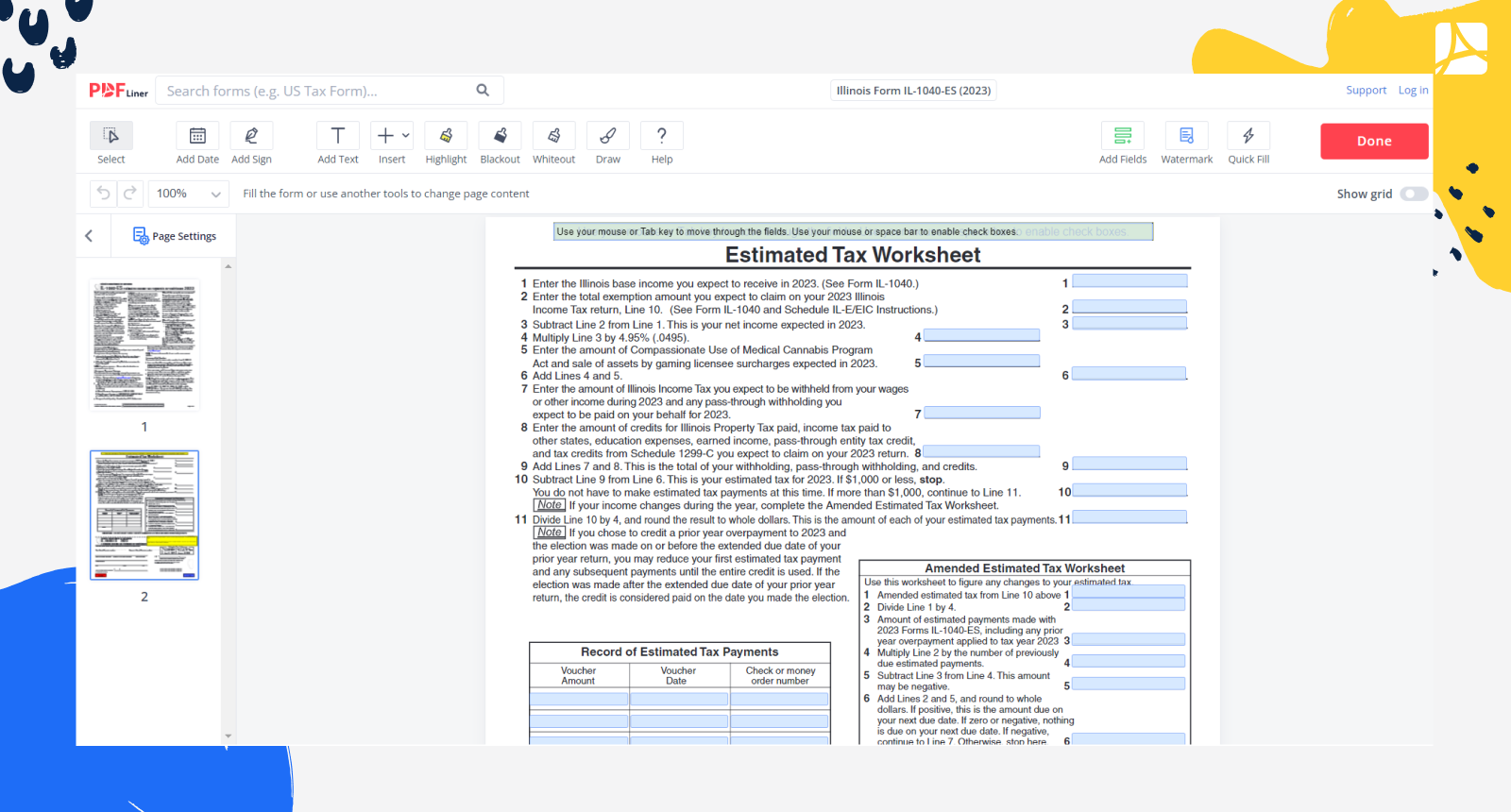Expand the Insert dropdown arrow
The width and height of the screenshot is (1511, 812).
point(406,136)
